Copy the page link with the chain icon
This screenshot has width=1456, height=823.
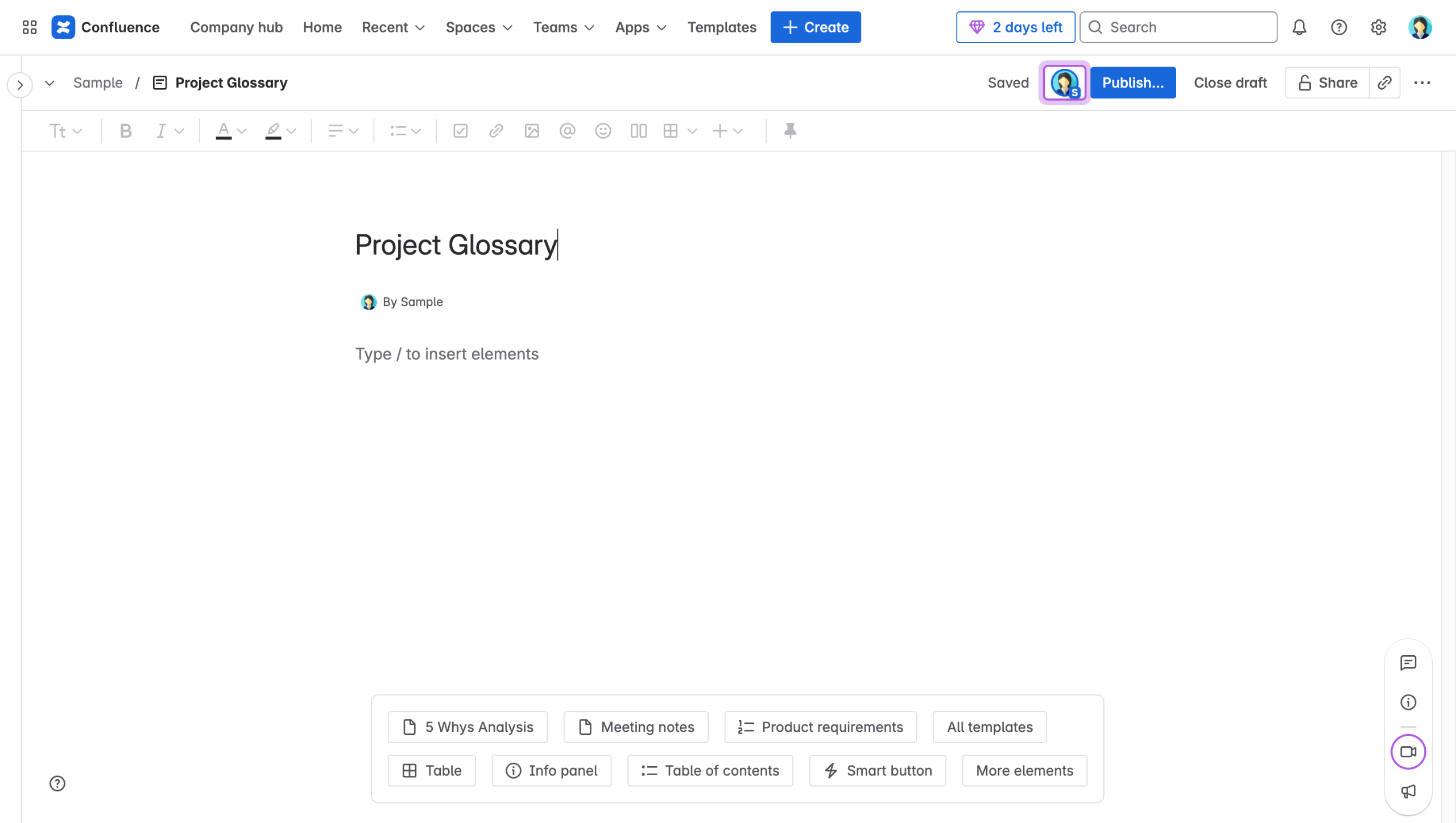click(x=1384, y=83)
